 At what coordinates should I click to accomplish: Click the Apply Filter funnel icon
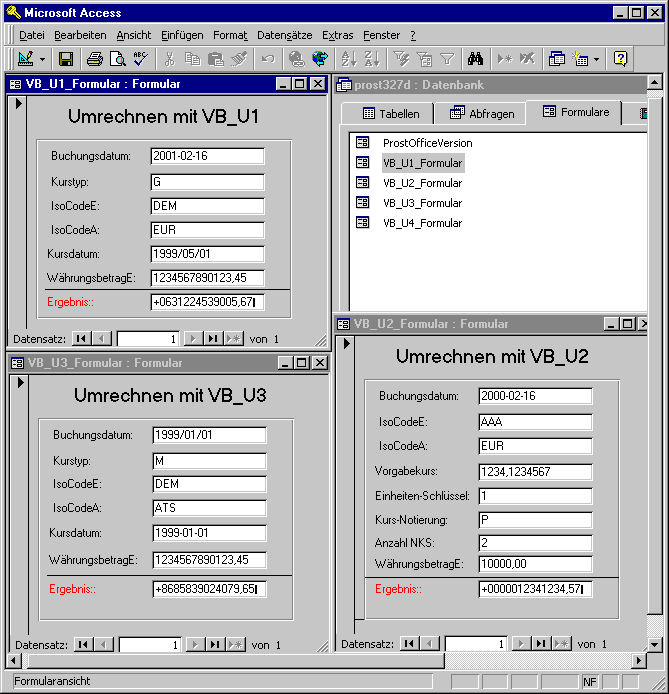447,59
